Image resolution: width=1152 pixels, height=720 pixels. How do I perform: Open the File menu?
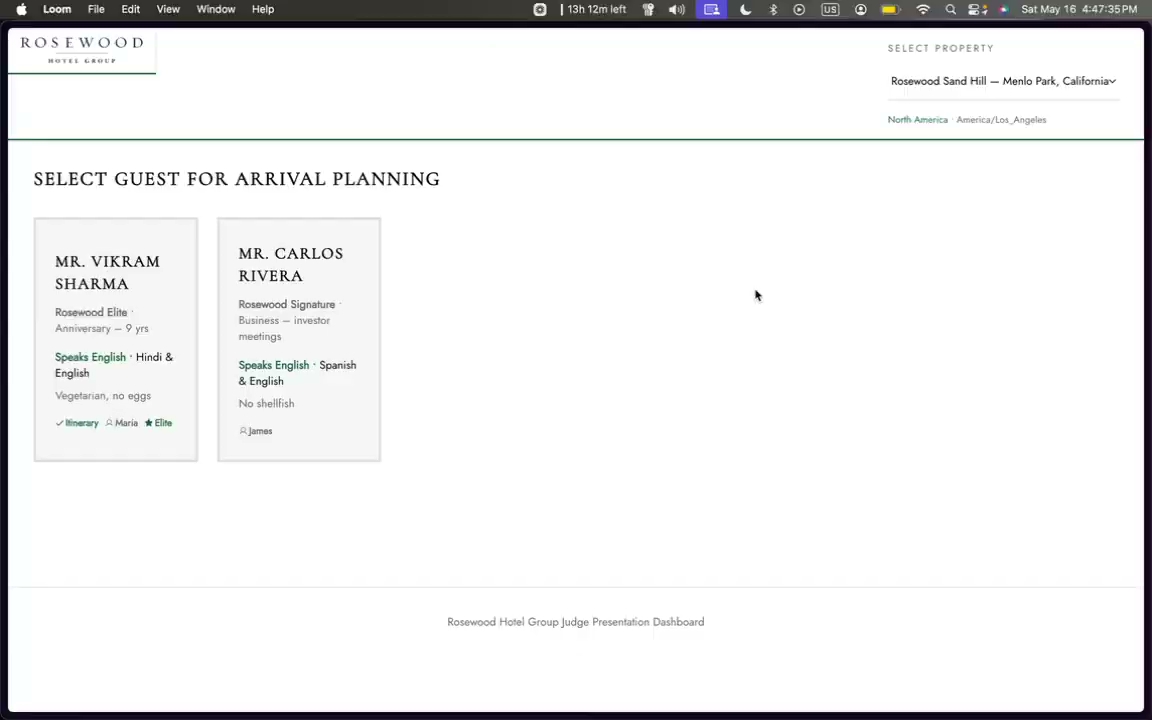pos(96,10)
